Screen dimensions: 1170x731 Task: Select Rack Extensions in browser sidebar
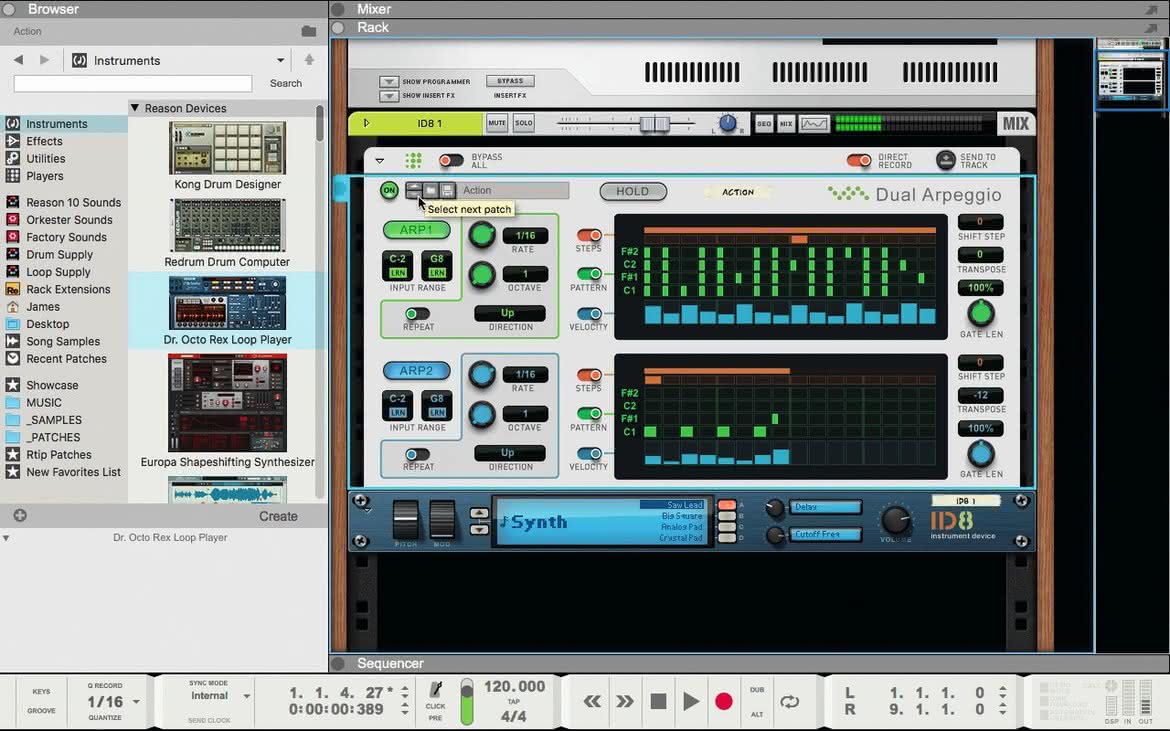(68, 289)
